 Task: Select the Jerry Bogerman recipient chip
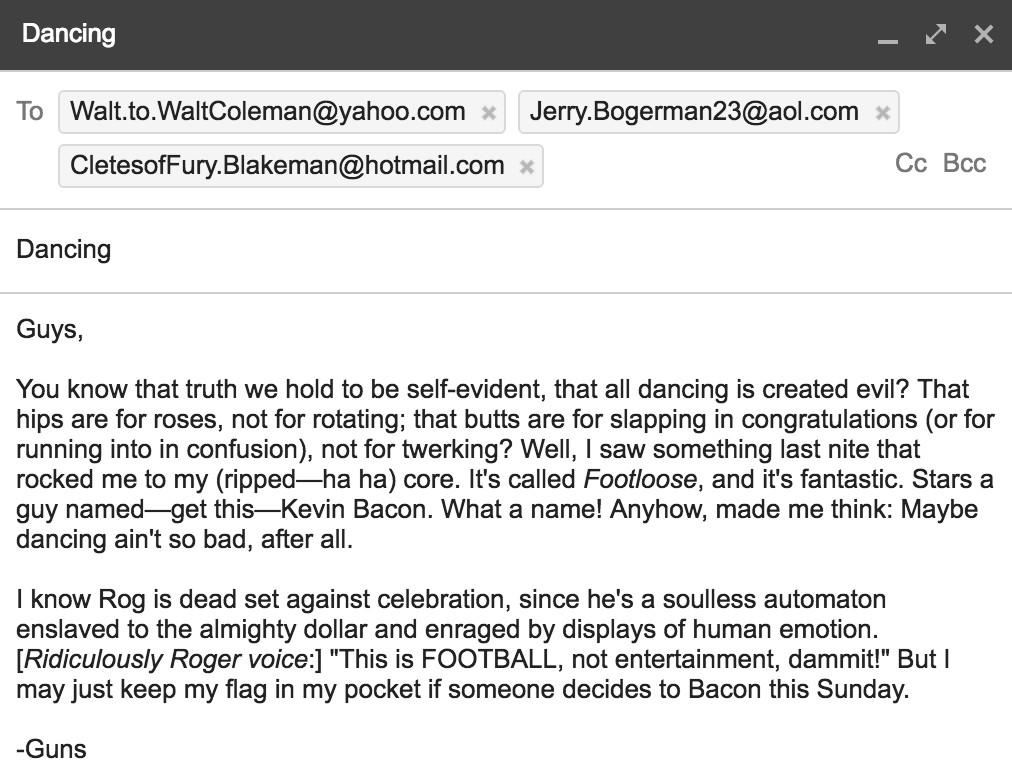pyautogui.click(x=693, y=111)
